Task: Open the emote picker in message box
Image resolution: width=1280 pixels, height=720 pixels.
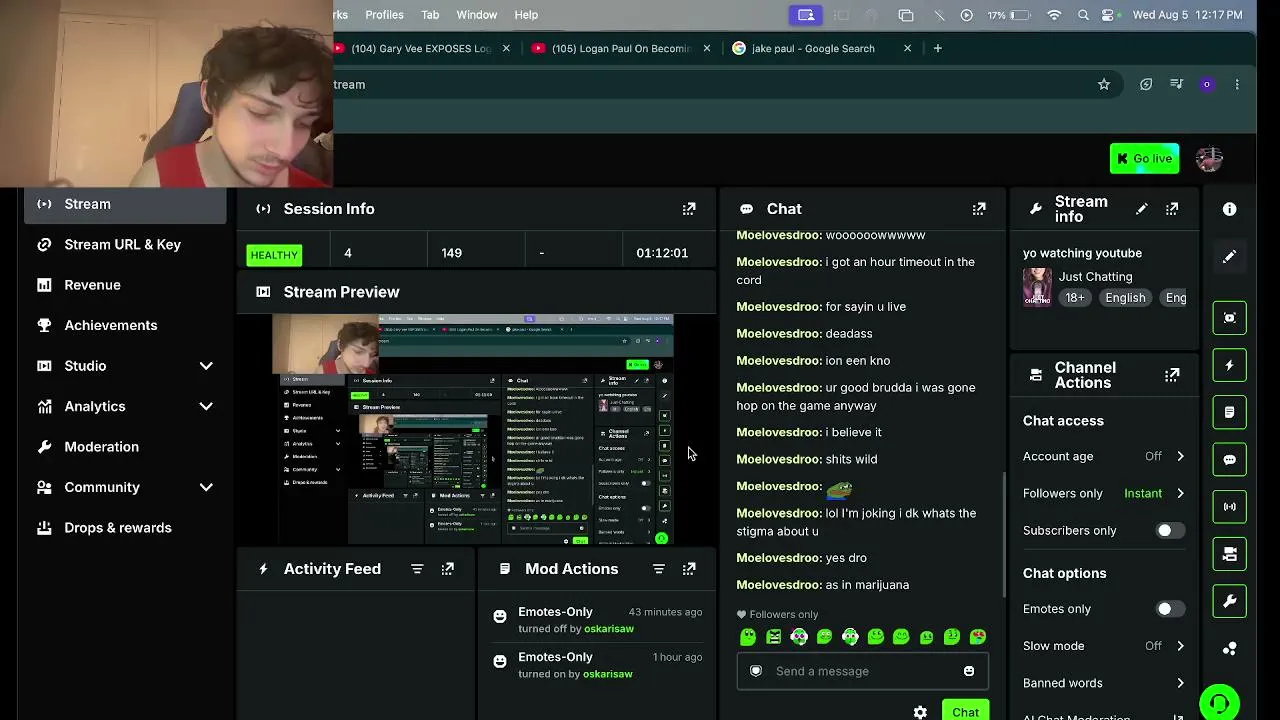Action: [x=968, y=671]
